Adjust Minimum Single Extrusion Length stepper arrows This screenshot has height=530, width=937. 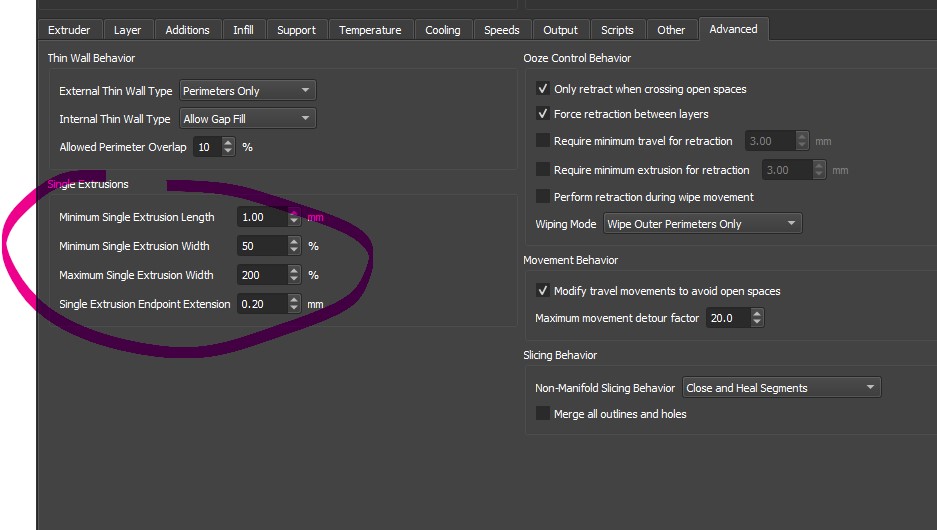(294, 217)
